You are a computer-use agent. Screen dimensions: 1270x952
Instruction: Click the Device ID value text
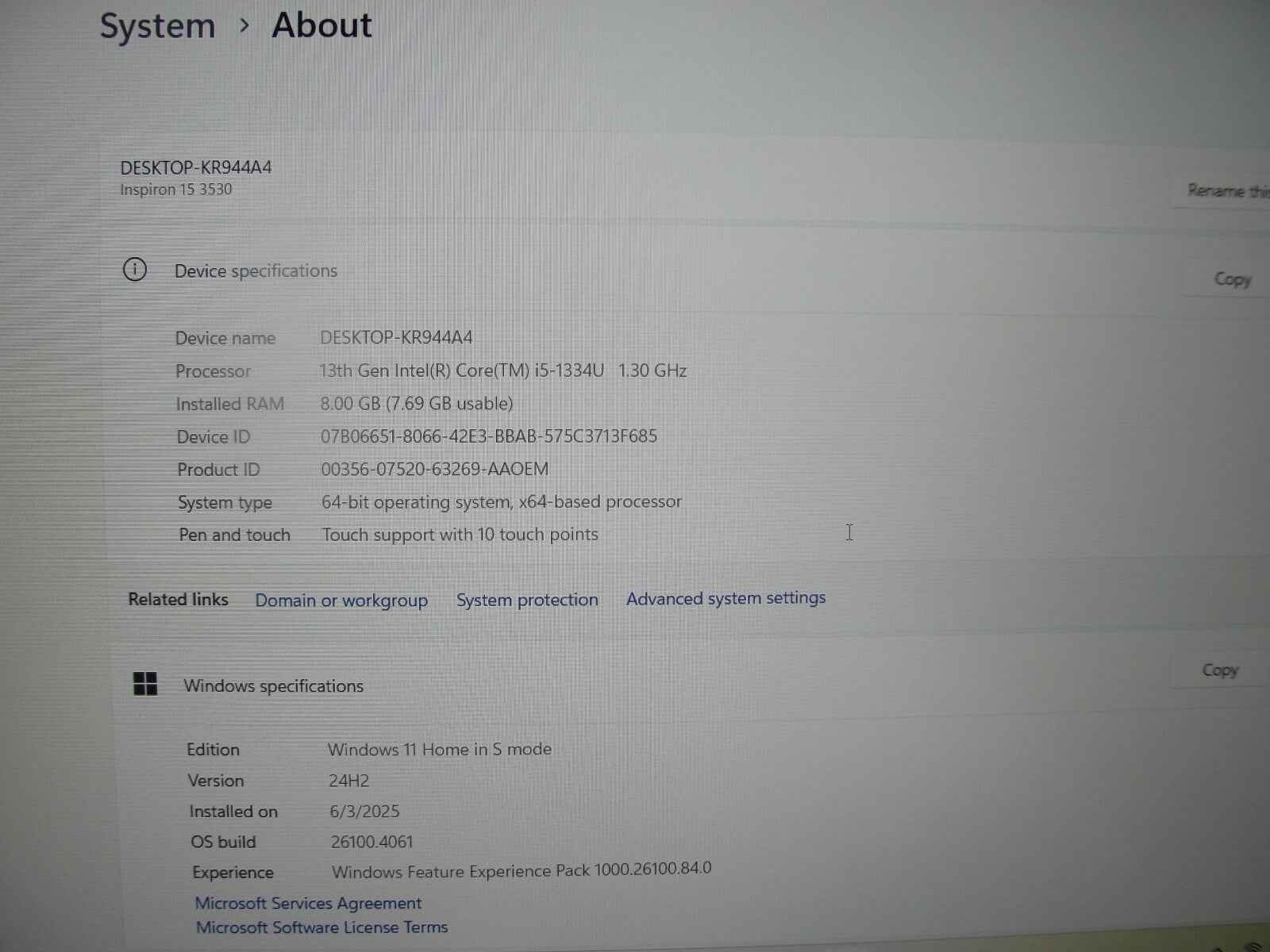[488, 436]
